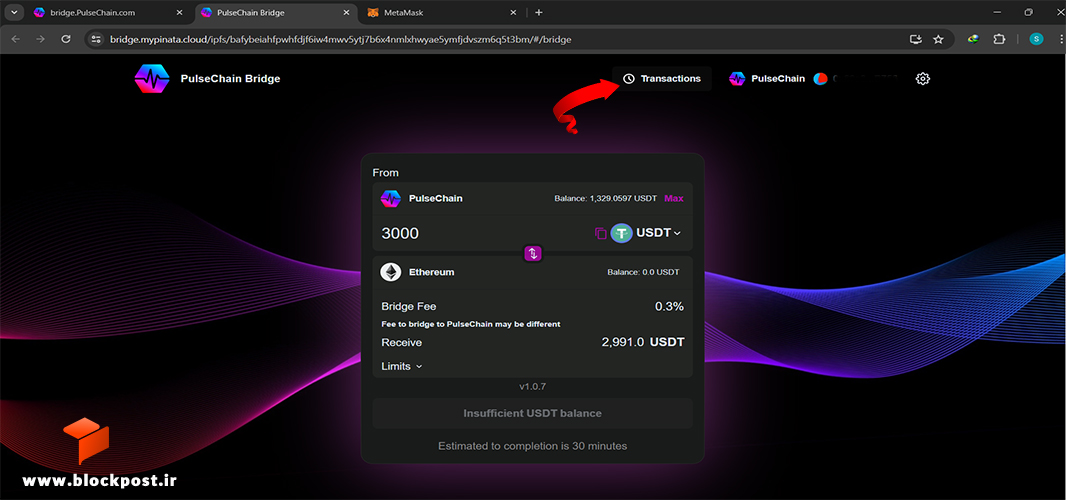Switch to bridge.PulseChain.com tab
Viewport: 1066px width, 500px height.
click(x=110, y=12)
